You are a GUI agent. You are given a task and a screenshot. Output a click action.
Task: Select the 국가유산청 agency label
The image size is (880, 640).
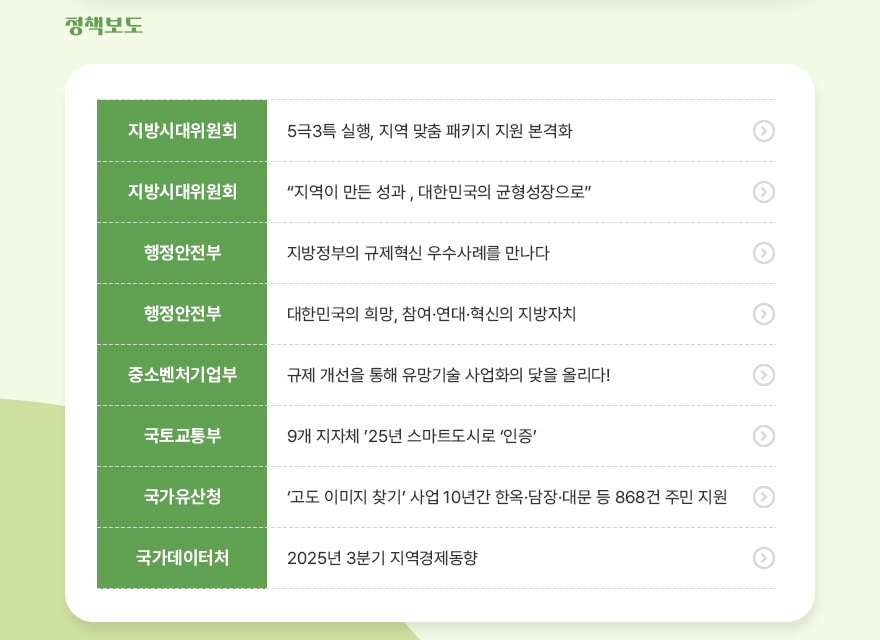click(181, 497)
